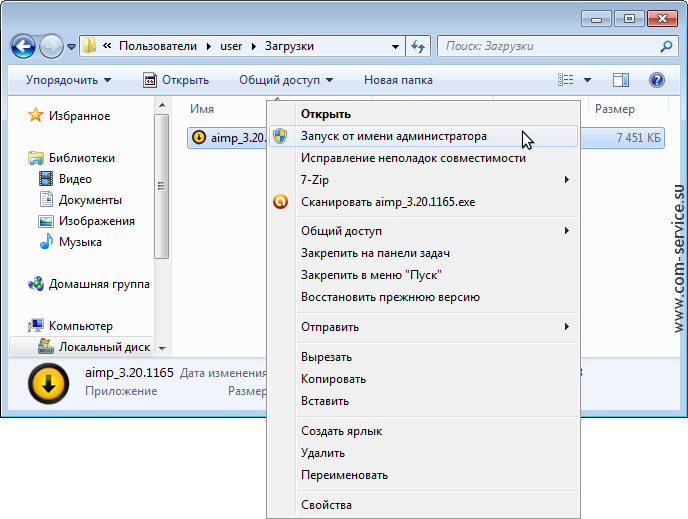
Task: Click the Back navigation arrow
Action: pyautogui.click(x=23, y=46)
